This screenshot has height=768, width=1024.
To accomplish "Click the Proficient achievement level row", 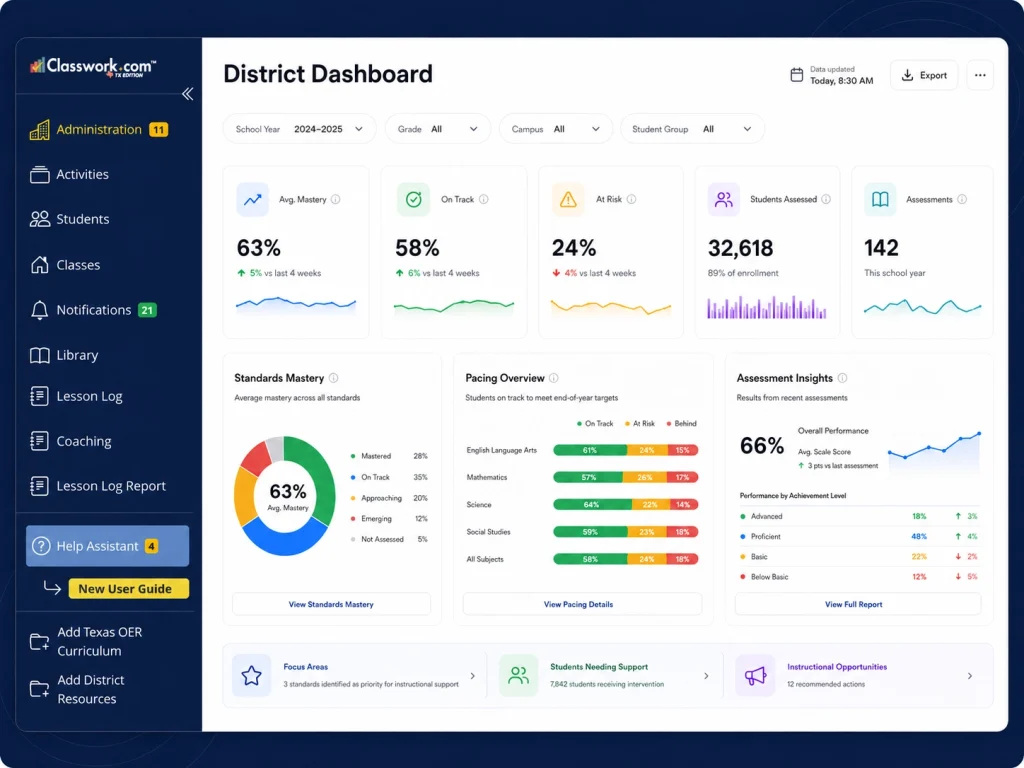I will [x=859, y=536].
